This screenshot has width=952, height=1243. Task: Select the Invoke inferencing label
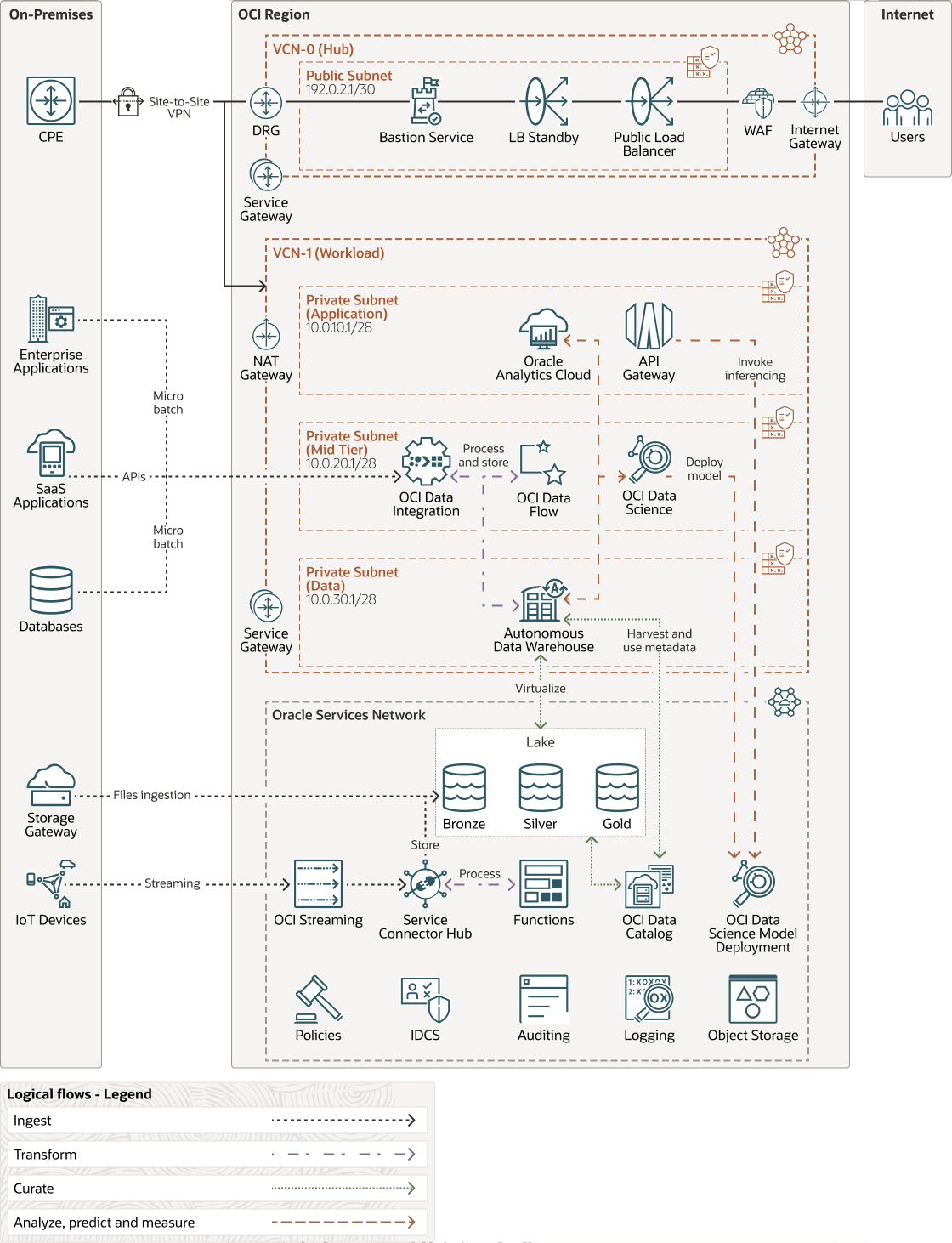point(755,369)
